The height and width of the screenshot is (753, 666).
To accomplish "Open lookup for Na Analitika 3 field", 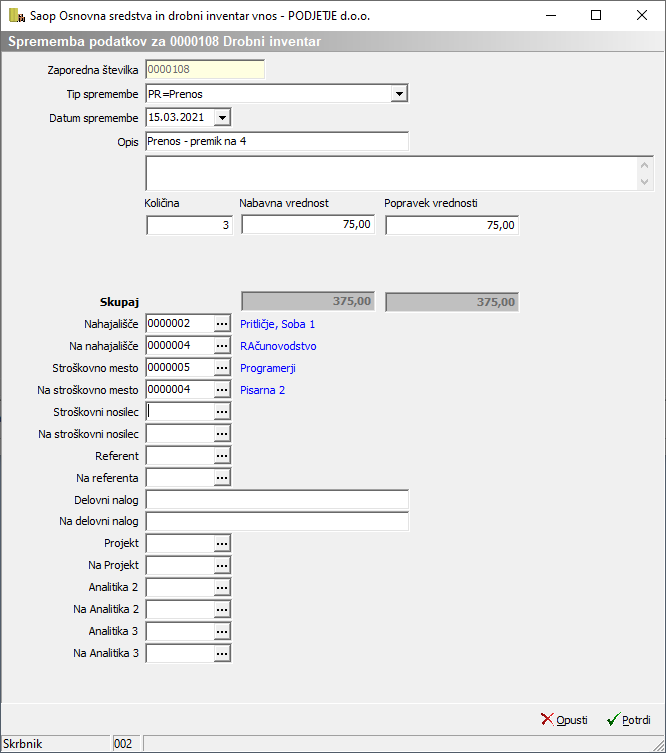I will click(222, 654).
